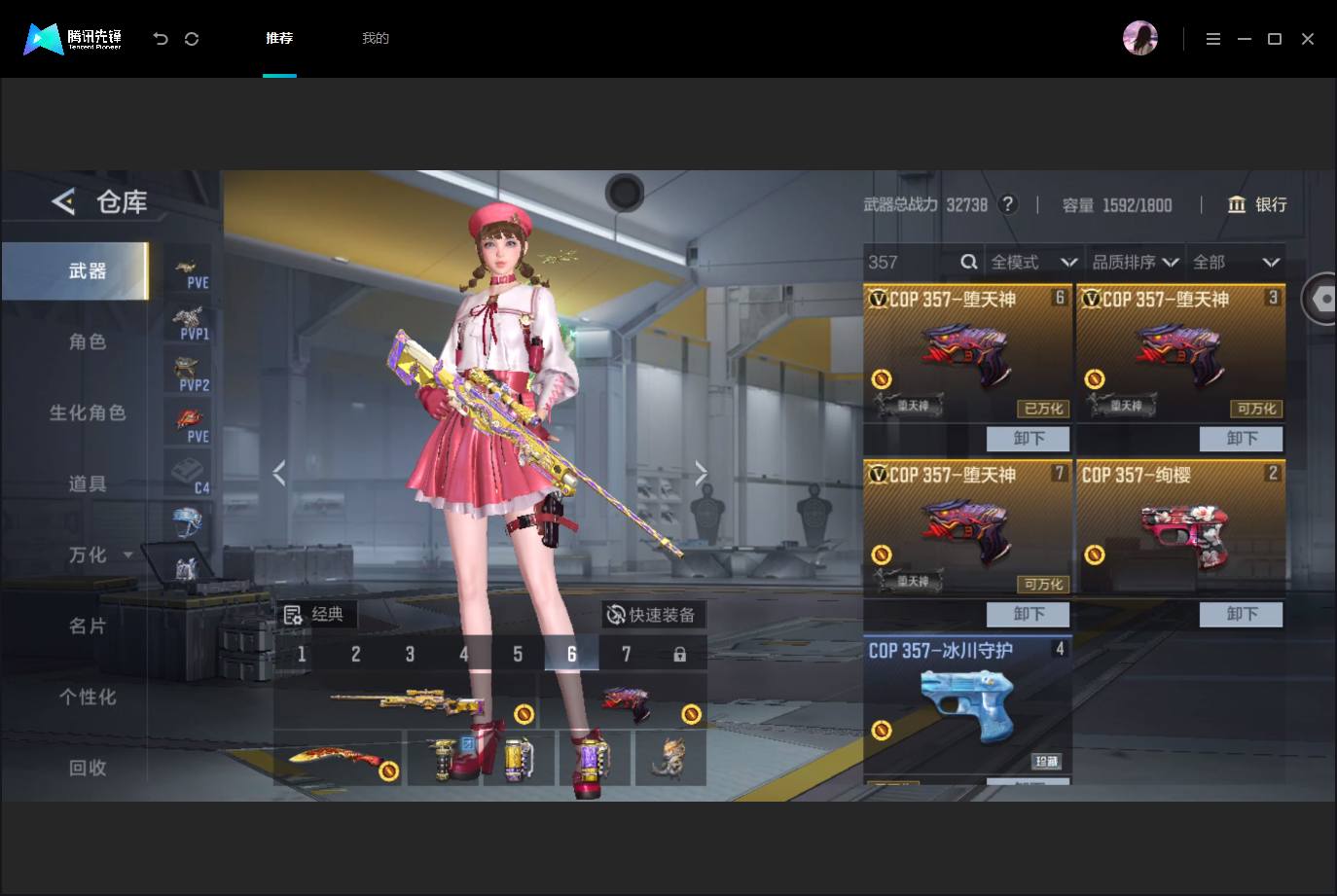
Task: Select the golden sniper rifle slot
Action: coord(406,703)
